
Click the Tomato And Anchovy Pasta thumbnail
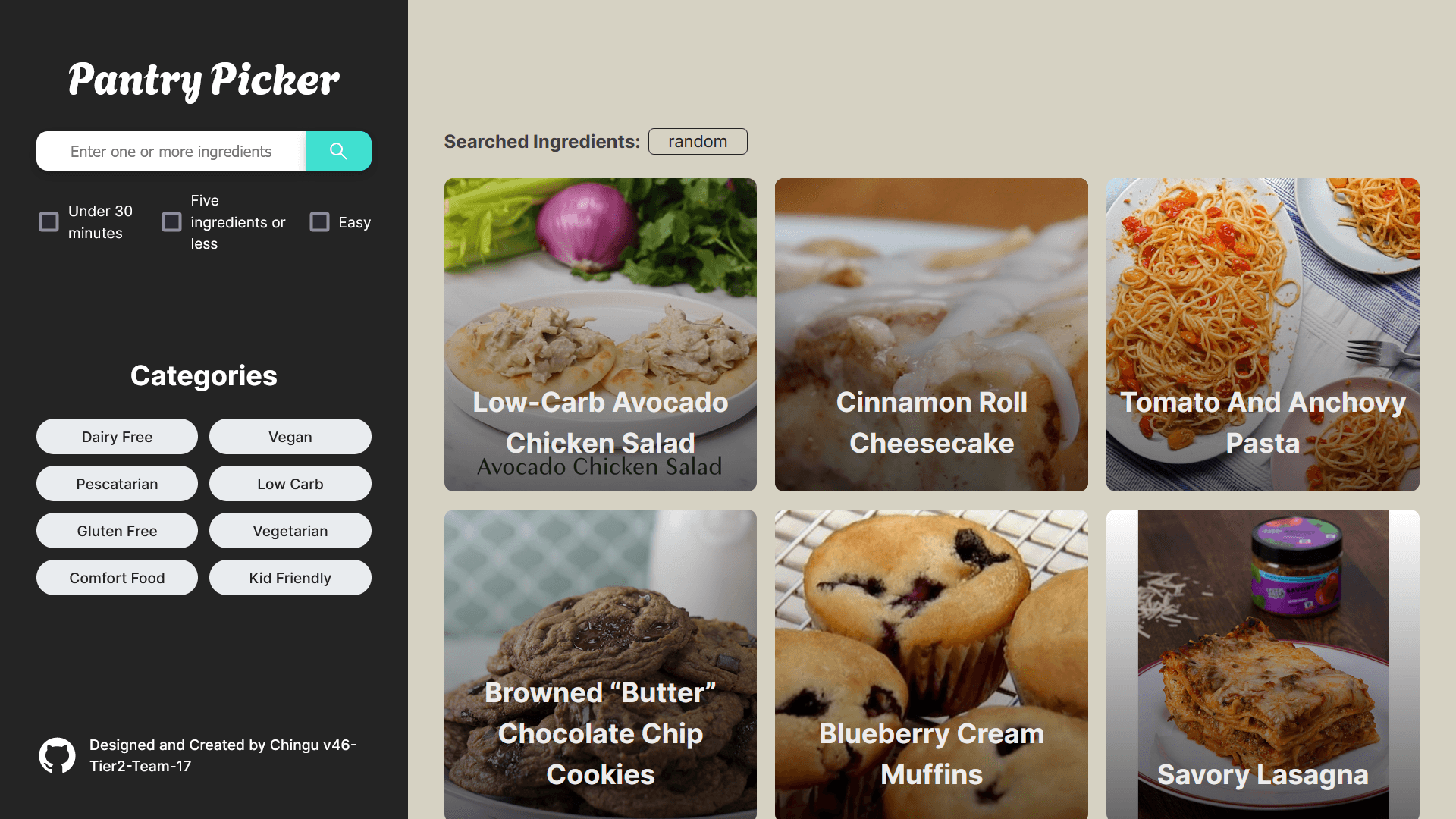tap(1262, 334)
